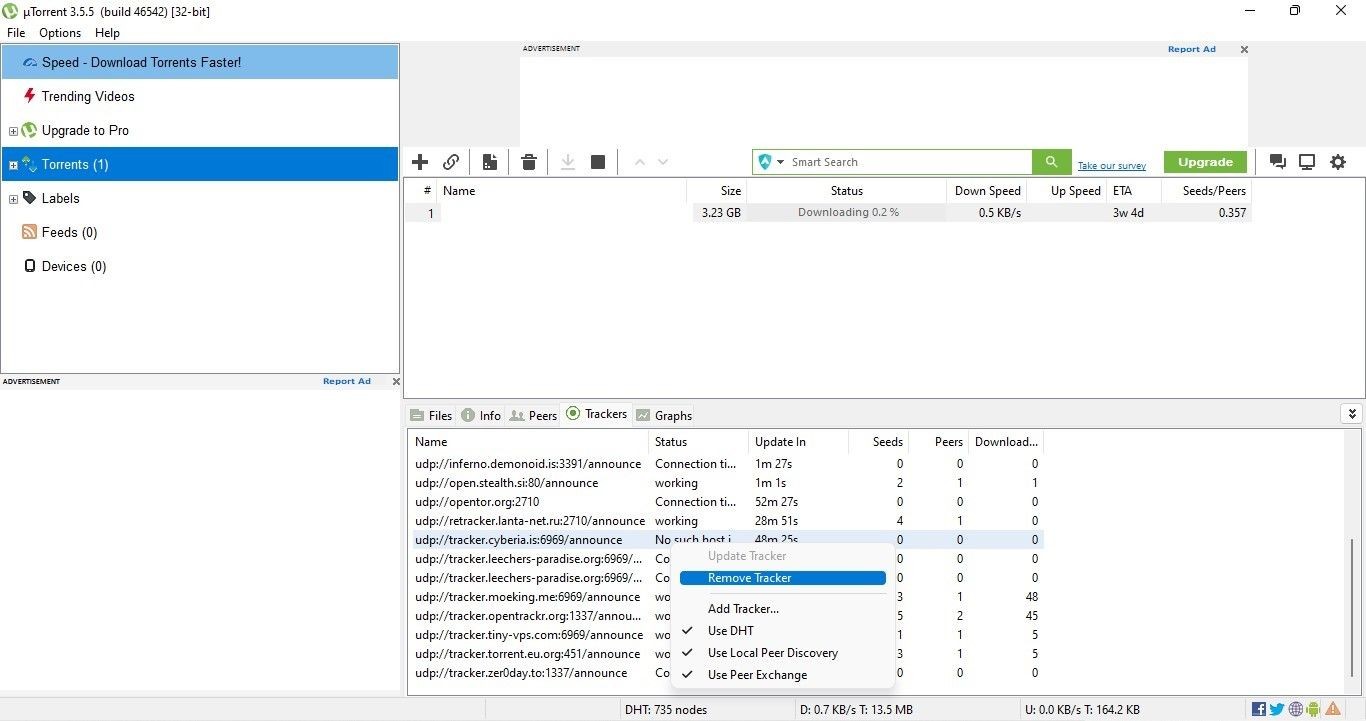Open the Help menu
The width and height of the screenshot is (1366, 721).
(x=107, y=33)
